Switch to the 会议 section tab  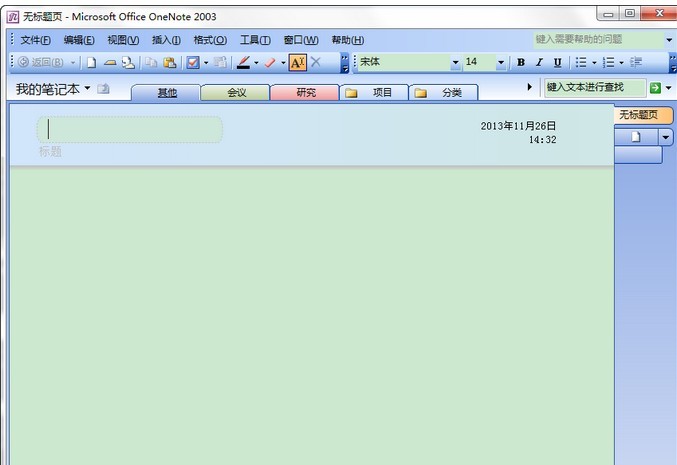click(x=236, y=92)
